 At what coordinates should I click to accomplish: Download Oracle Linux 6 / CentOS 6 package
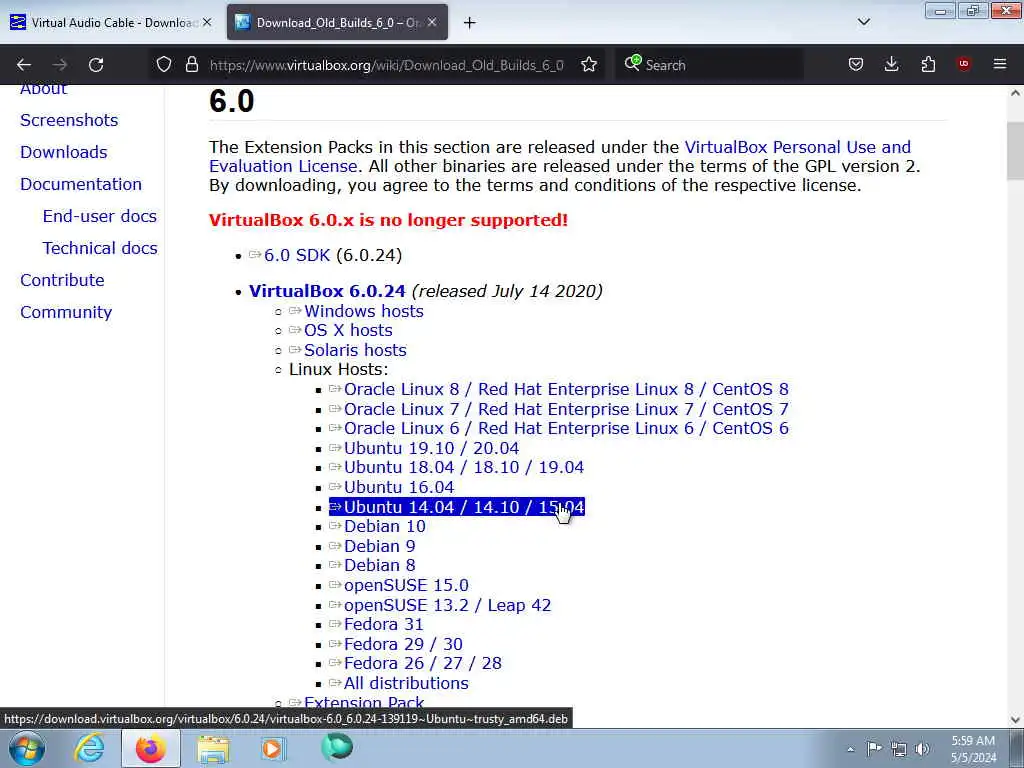pyautogui.click(x=566, y=428)
